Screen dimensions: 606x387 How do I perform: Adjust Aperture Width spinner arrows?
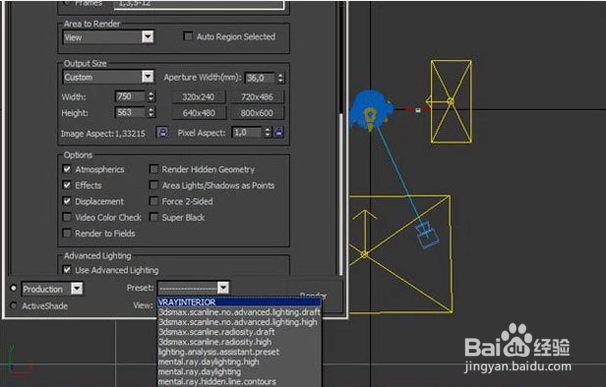click(281, 78)
